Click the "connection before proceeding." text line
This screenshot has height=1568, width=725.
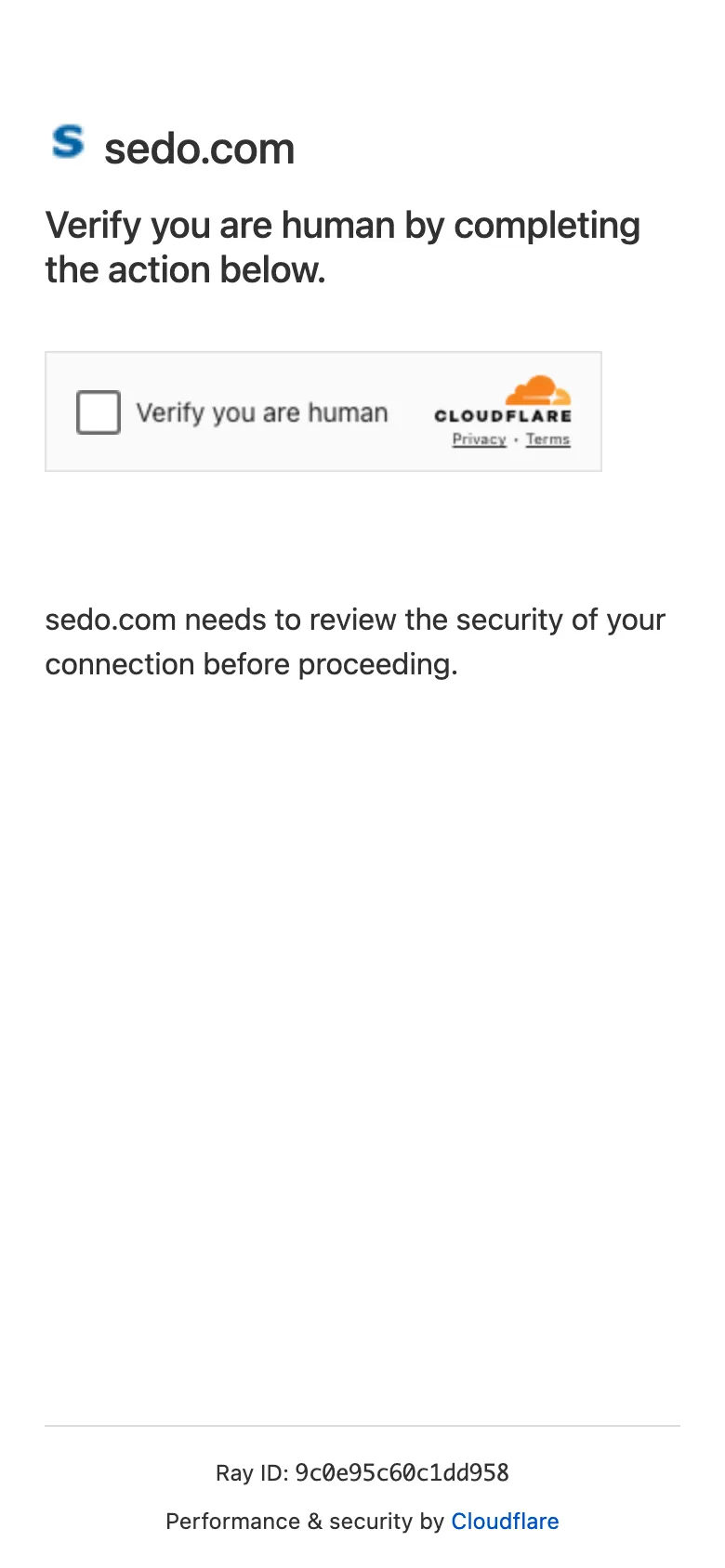[x=251, y=664]
